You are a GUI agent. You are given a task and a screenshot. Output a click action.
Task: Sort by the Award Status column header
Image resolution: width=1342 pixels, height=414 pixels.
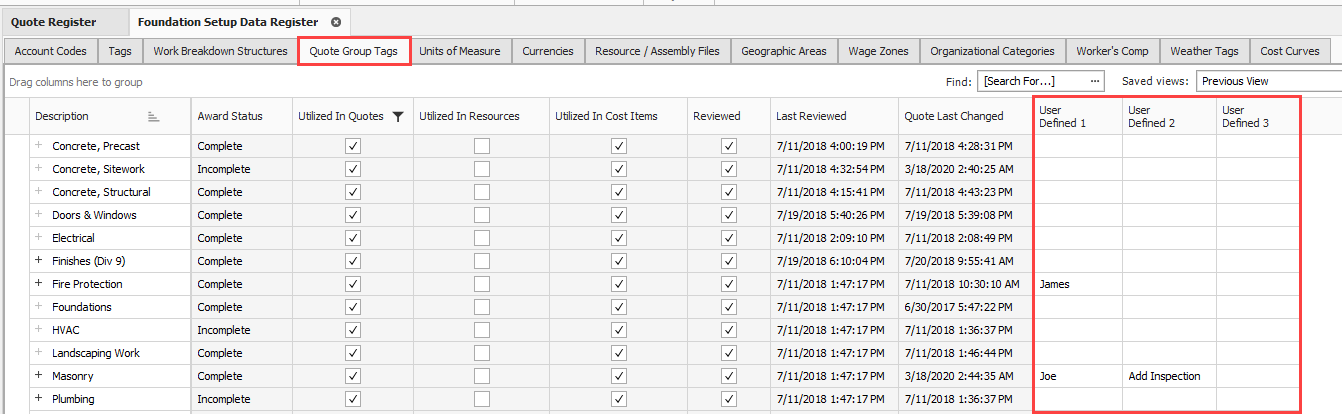coord(230,117)
